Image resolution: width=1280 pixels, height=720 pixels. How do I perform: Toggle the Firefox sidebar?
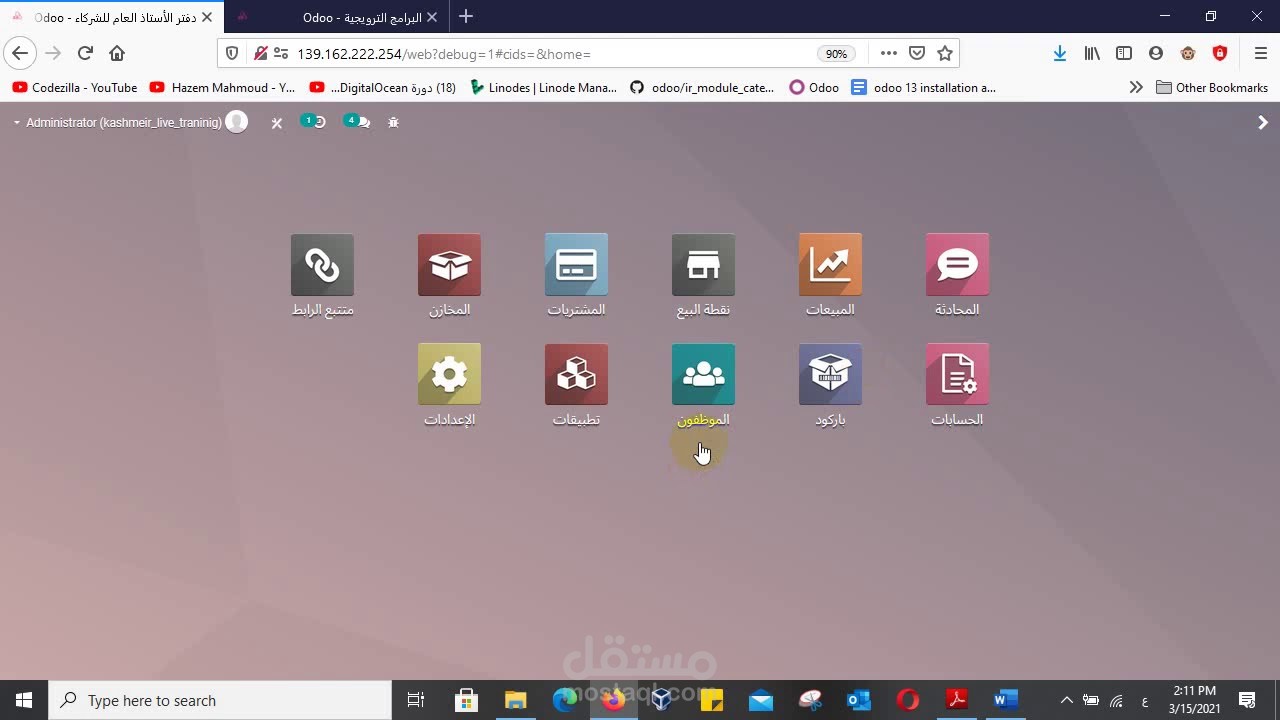click(x=1124, y=54)
